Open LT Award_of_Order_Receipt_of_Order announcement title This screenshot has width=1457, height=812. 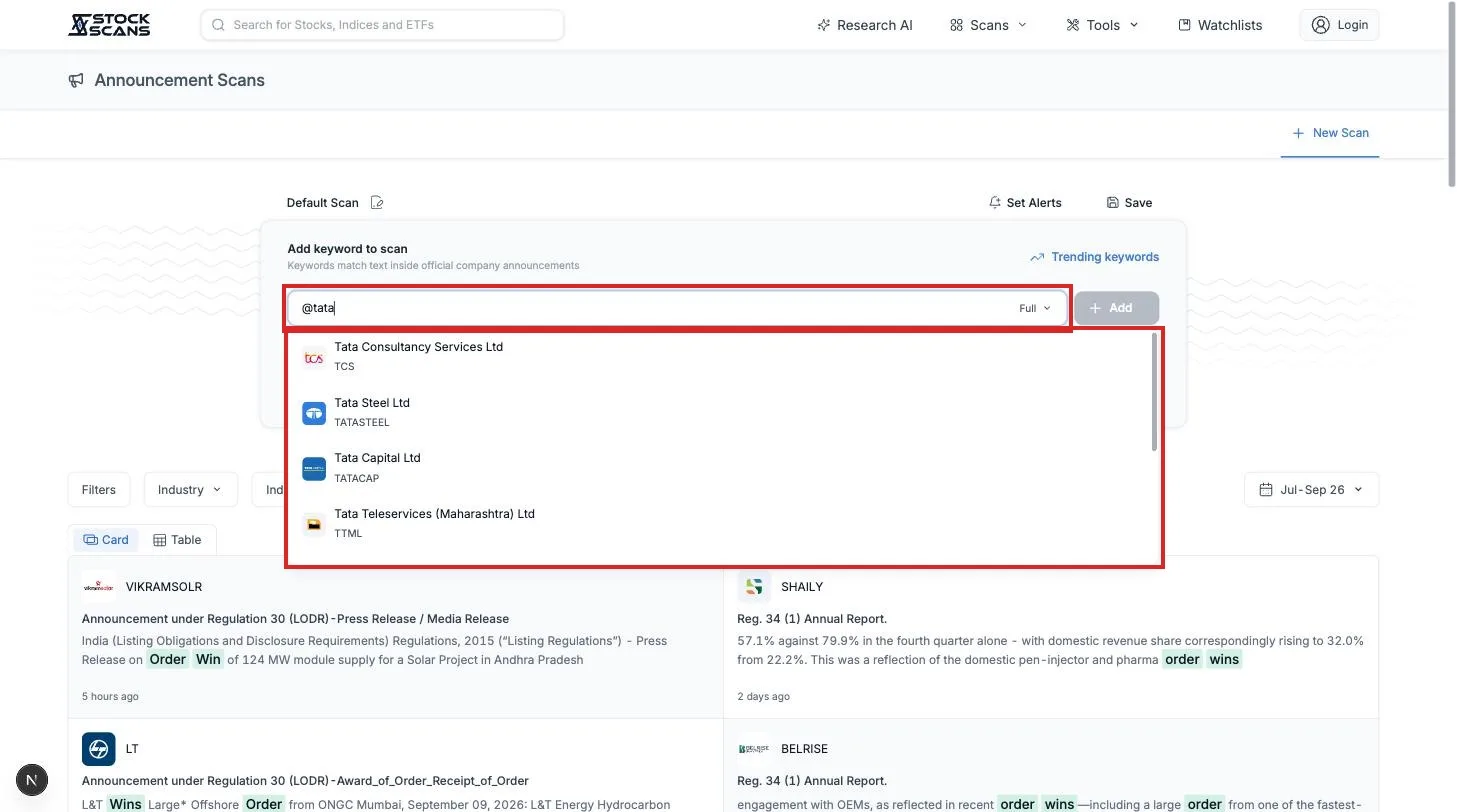305,781
